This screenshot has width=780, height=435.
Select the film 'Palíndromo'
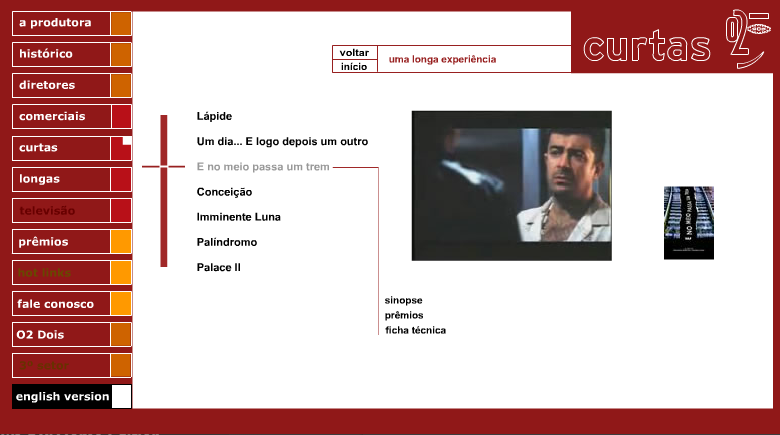[x=227, y=242]
